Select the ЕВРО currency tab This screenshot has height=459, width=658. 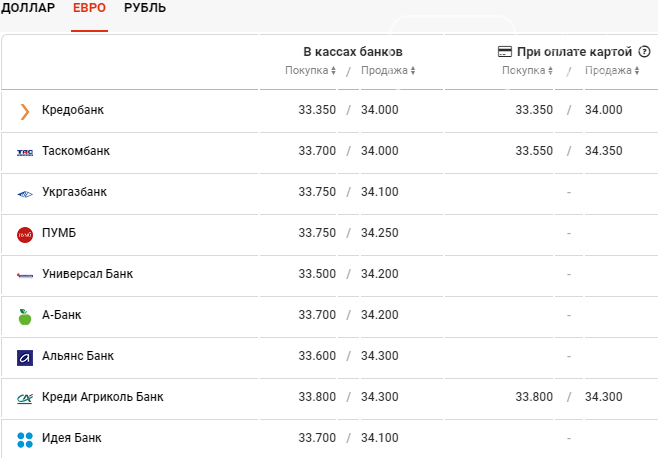(89, 8)
